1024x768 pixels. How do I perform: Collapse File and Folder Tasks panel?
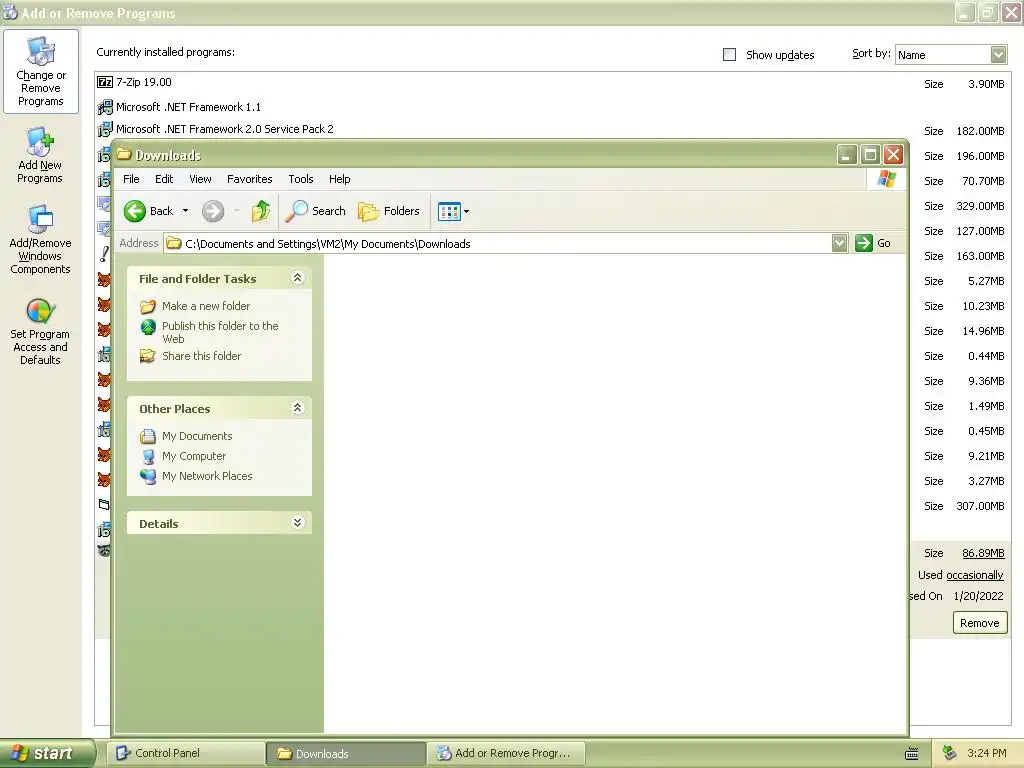[x=297, y=278]
